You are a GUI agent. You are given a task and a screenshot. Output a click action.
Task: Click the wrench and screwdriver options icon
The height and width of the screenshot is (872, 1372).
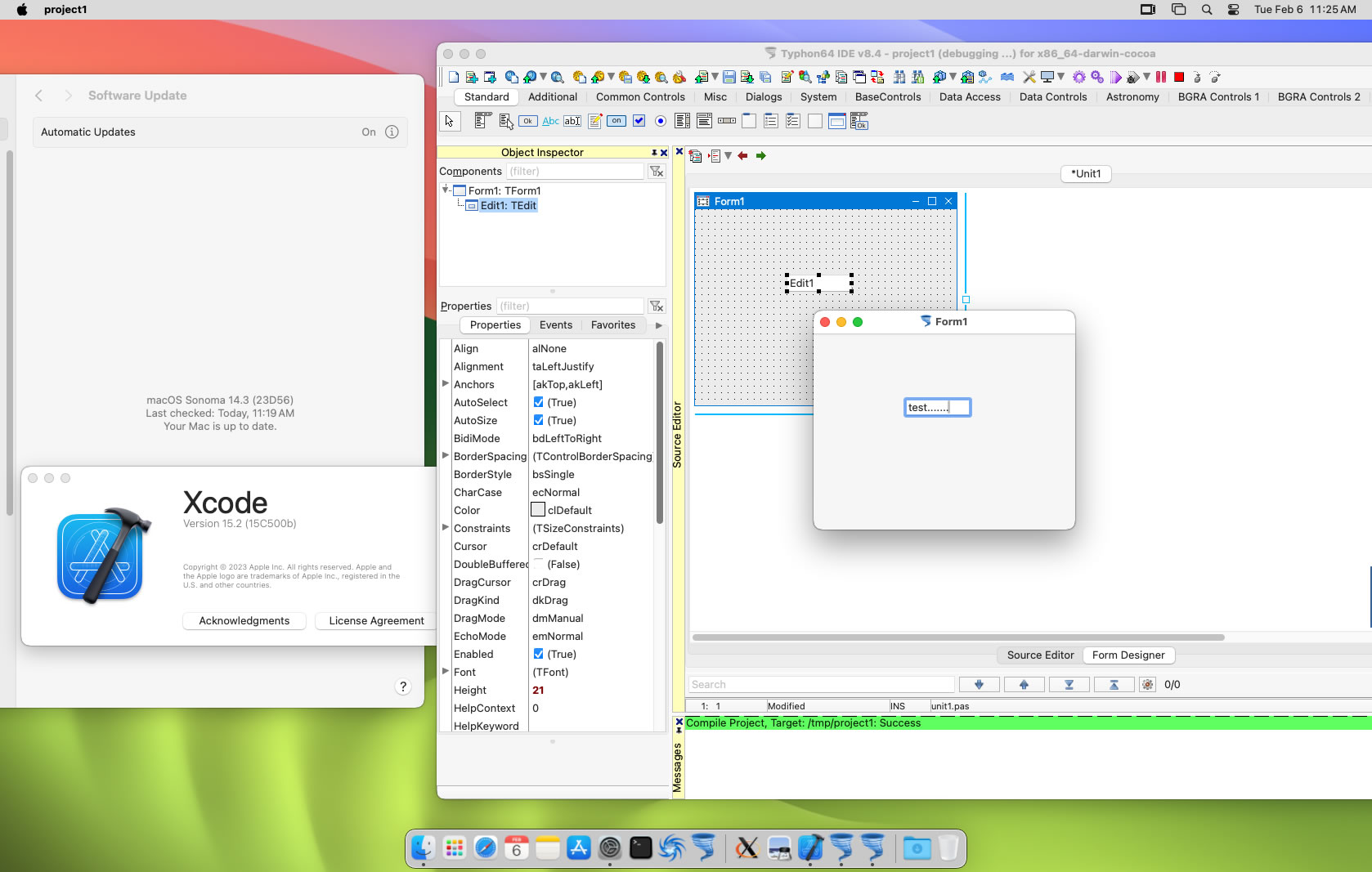pos(1029,77)
